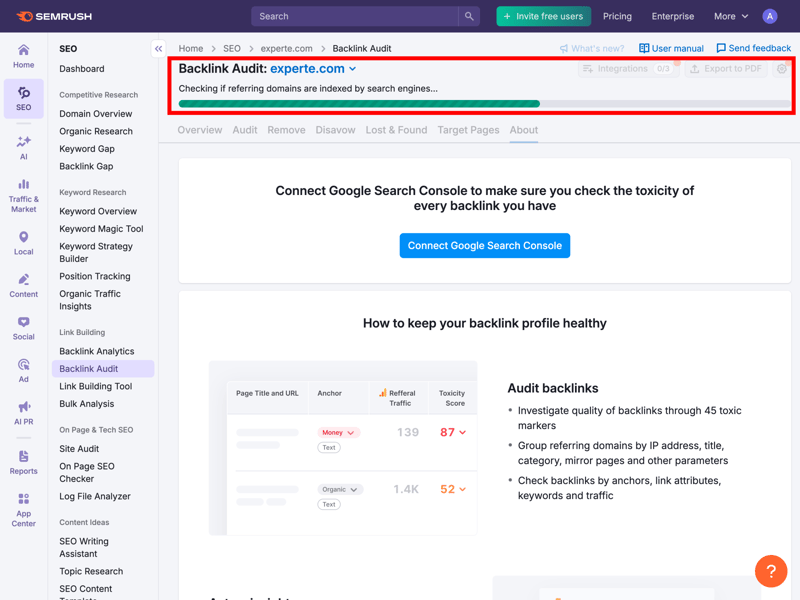Expand the experte.com project dropdown
The image size is (800, 600).
352,69
